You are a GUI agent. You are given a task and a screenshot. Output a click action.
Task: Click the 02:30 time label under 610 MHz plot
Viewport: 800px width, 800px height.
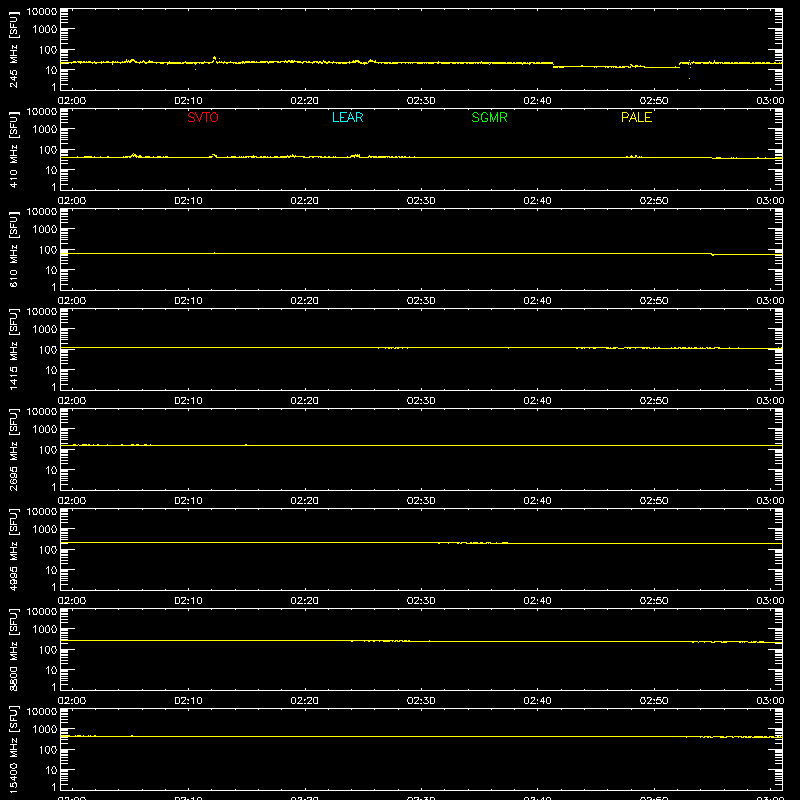coord(421,301)
